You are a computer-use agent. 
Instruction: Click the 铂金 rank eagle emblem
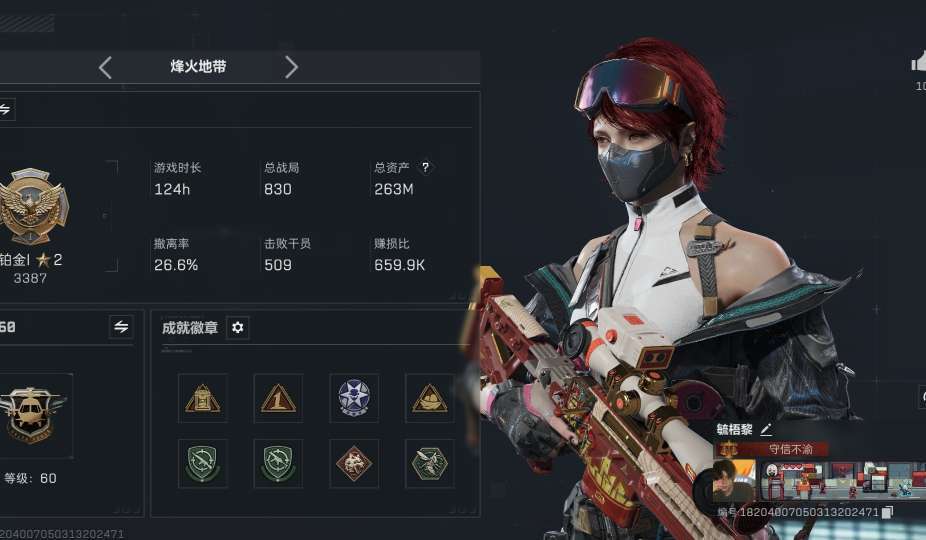click(x=34, y=207)
